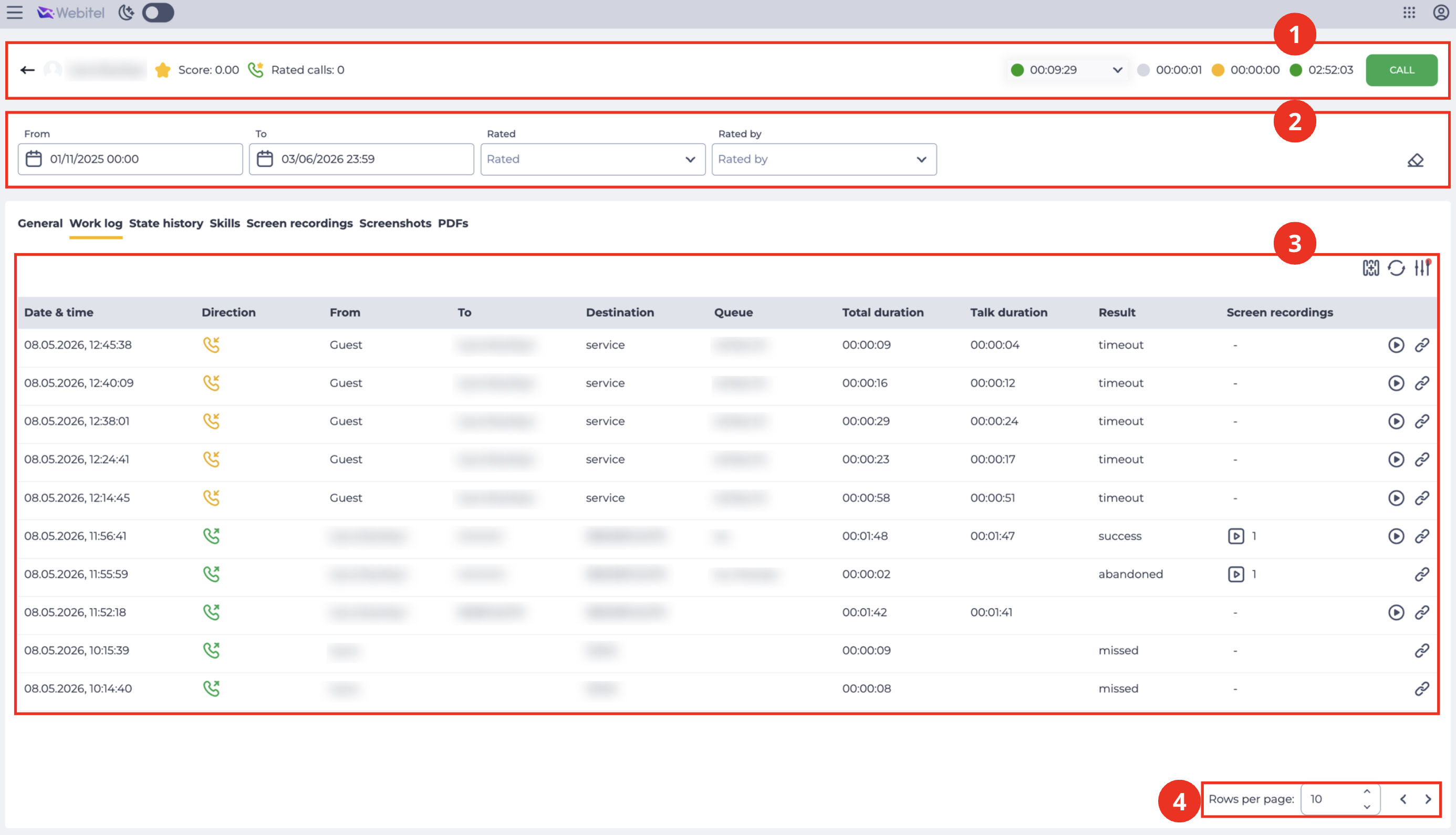Click the To date field
Viewport: 1456px width, 835px height.
(361, 159)
